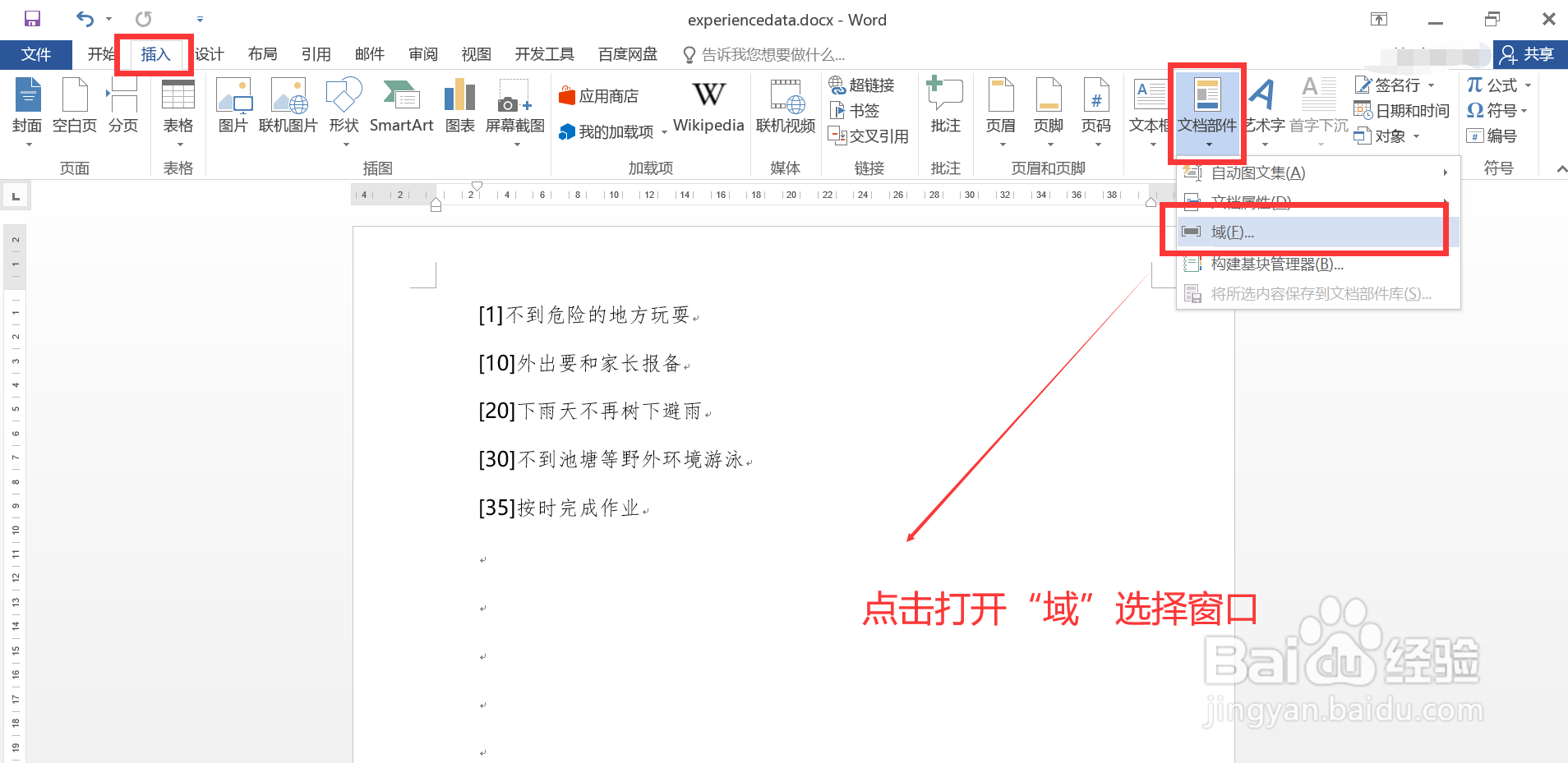Click the 首字下沉 drop cap button
Image resolution: width=1568 pixels, height=763 pixels.
(1319, 112)
